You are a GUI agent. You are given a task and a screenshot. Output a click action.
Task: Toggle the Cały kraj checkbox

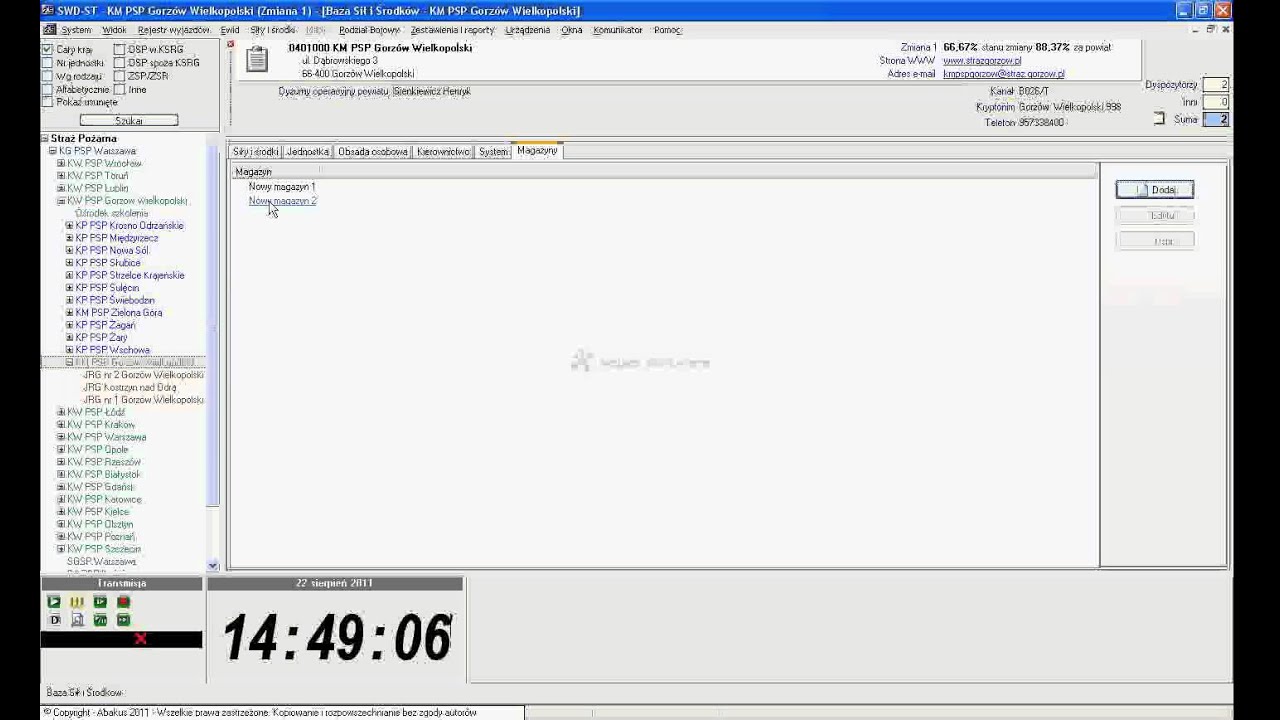[47, 49]
